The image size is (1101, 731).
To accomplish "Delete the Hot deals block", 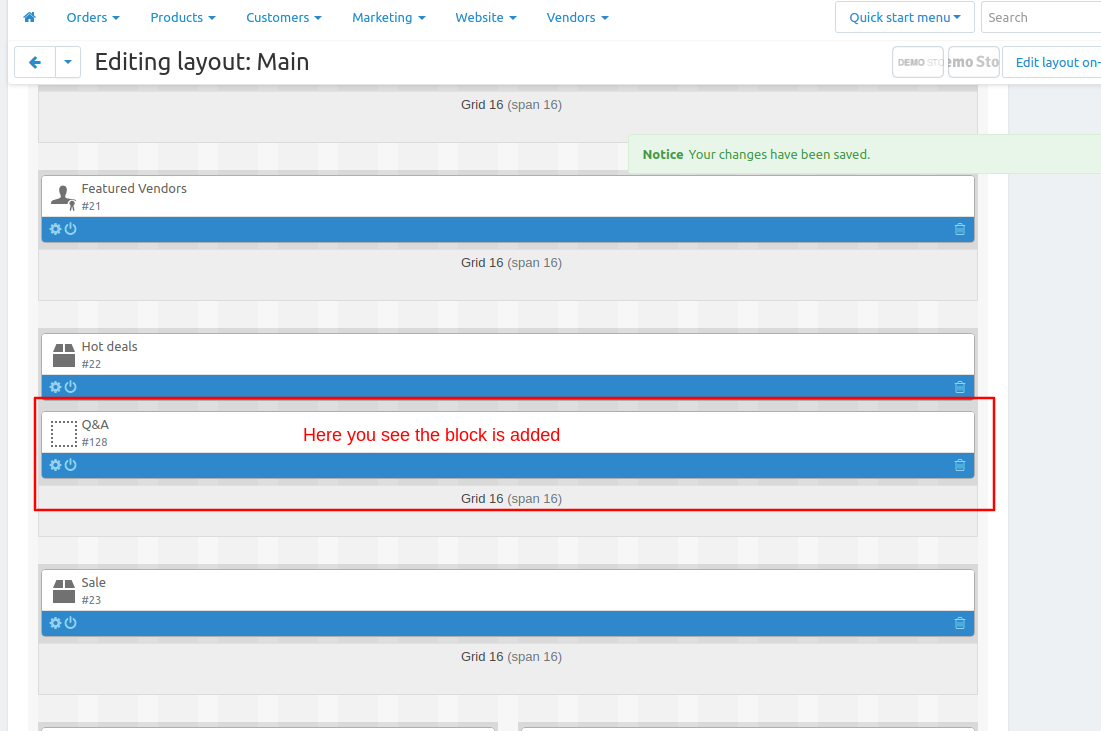I will [960, 387].
